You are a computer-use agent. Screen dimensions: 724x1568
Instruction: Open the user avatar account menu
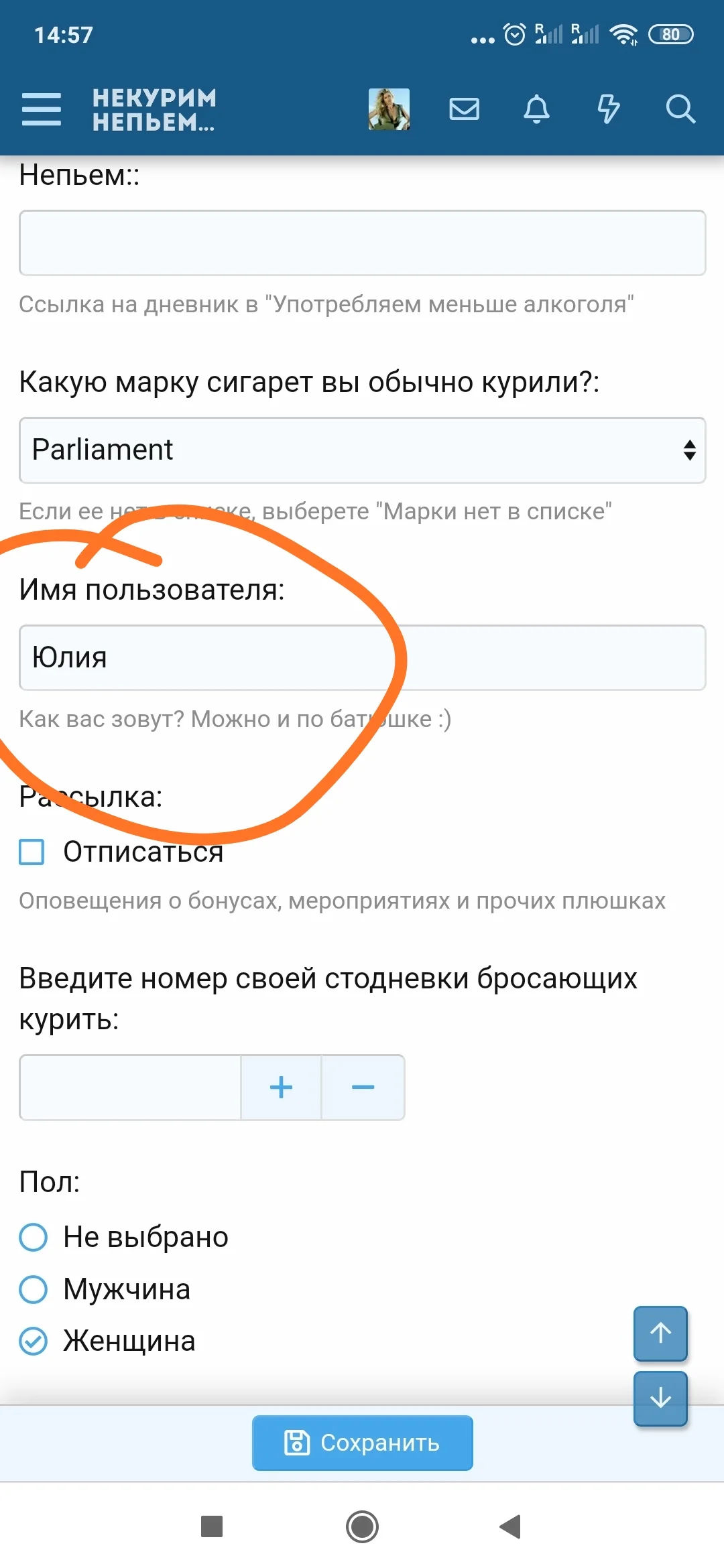click(389, 109)
